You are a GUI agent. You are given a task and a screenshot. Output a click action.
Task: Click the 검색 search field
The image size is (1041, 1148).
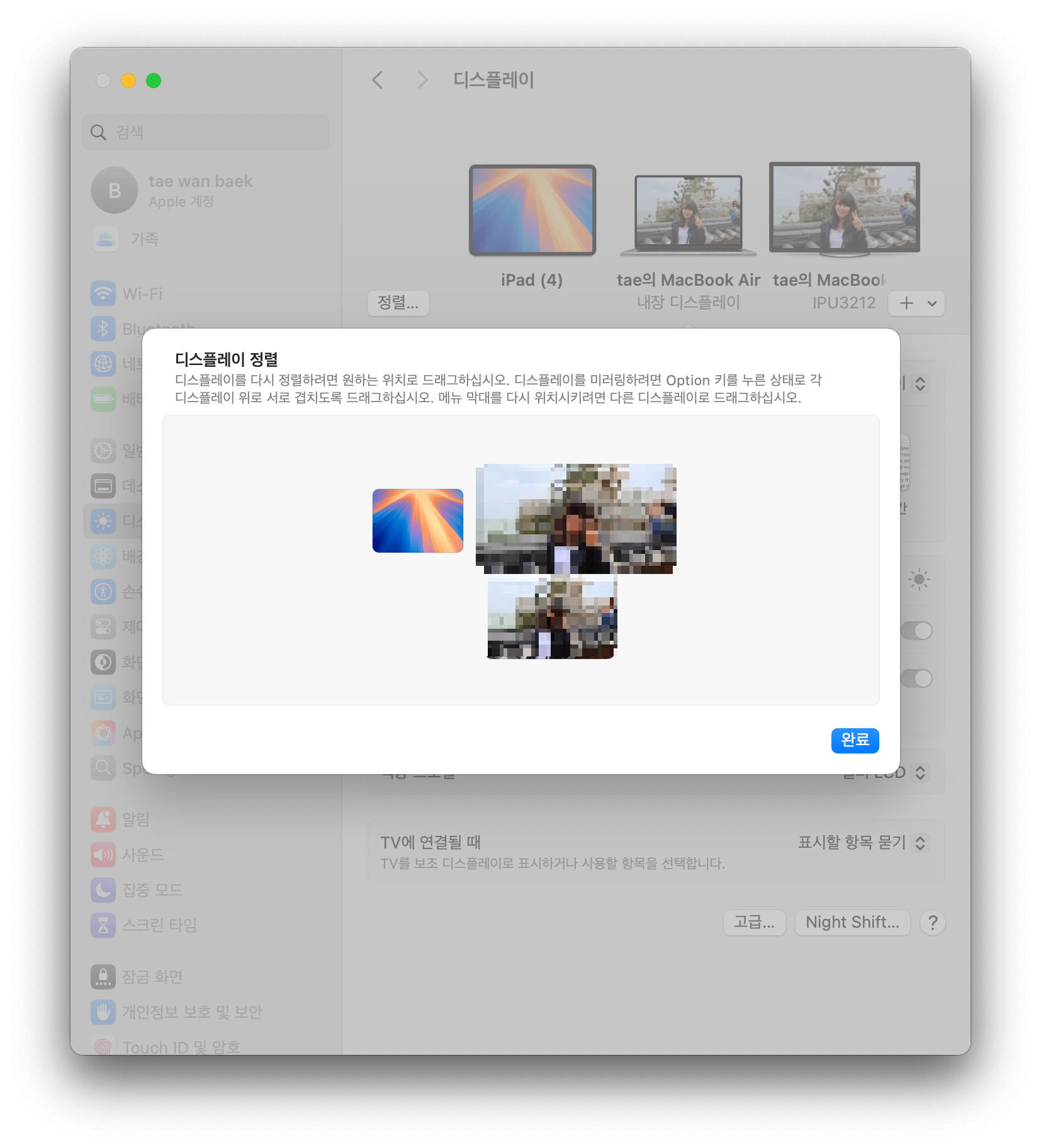click(206, 132)
